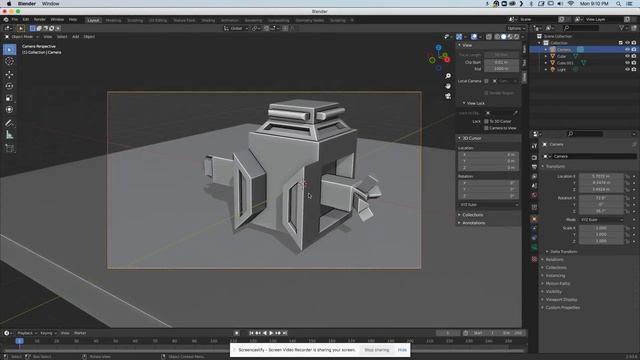Open Object Data camera properties tab (green)
The height and width of the screenshot is (360, 640).
coord(534,247)
